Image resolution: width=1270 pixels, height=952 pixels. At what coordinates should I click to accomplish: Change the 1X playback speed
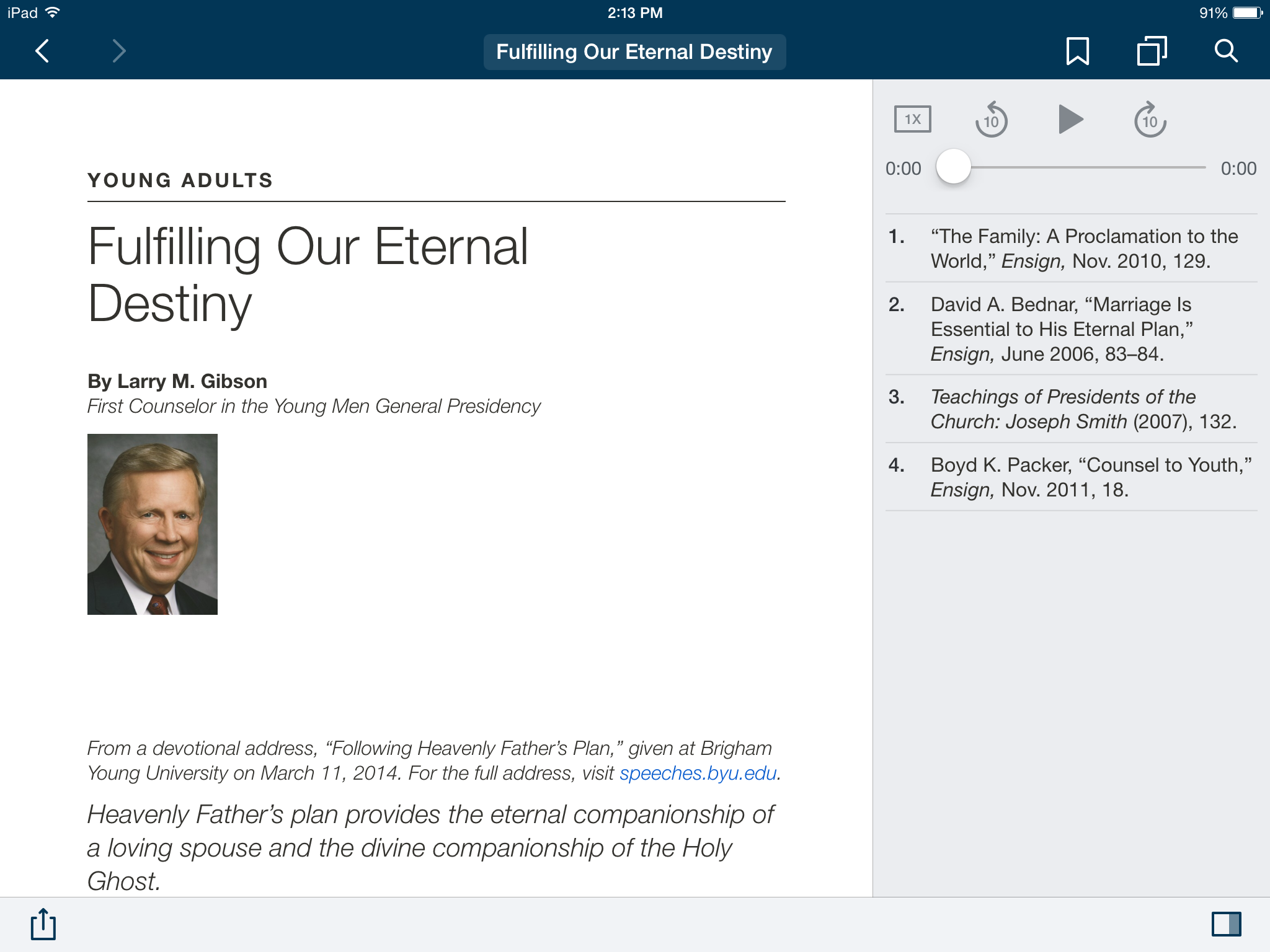[x=912, y=119]
